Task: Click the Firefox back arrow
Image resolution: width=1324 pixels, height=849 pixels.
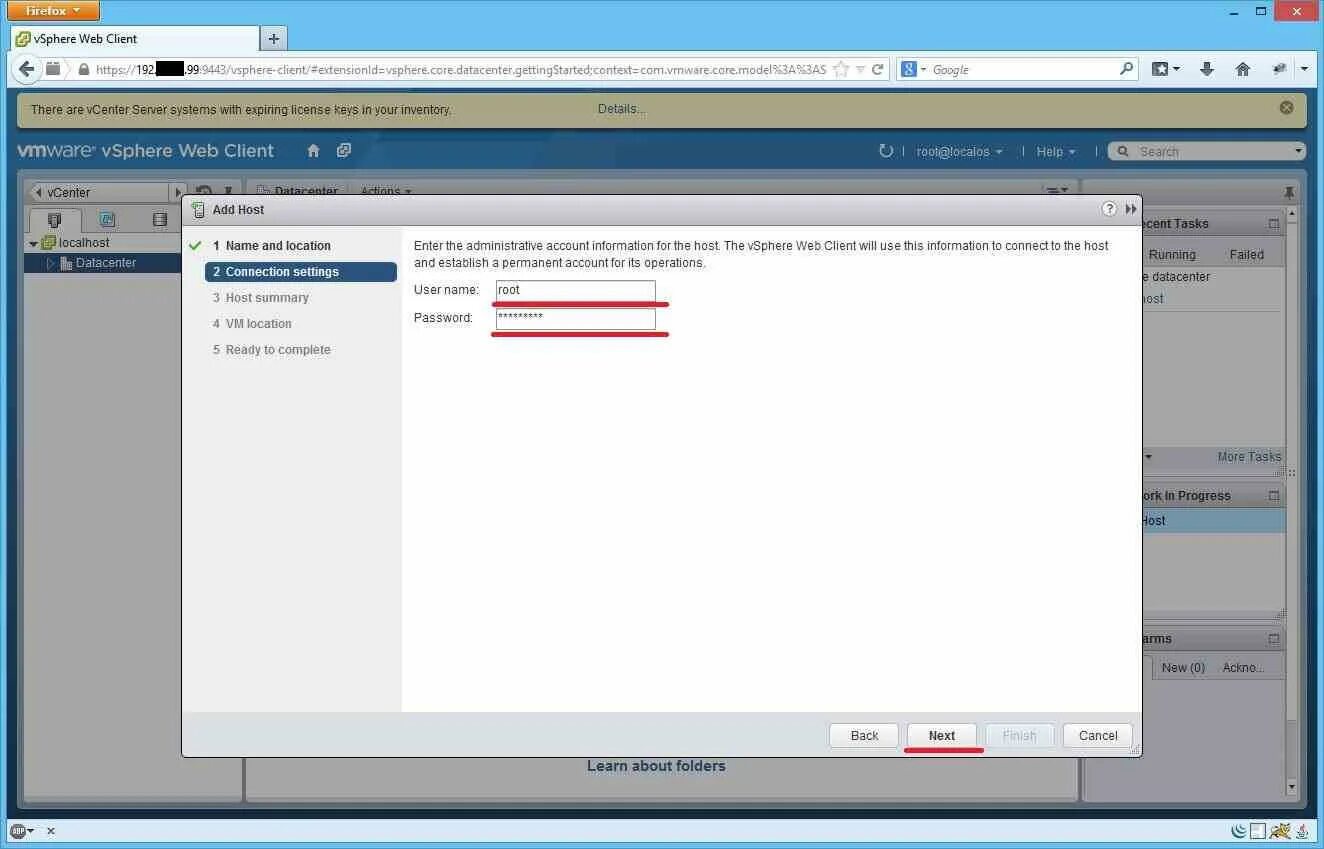Action: (x=27, y=69)
